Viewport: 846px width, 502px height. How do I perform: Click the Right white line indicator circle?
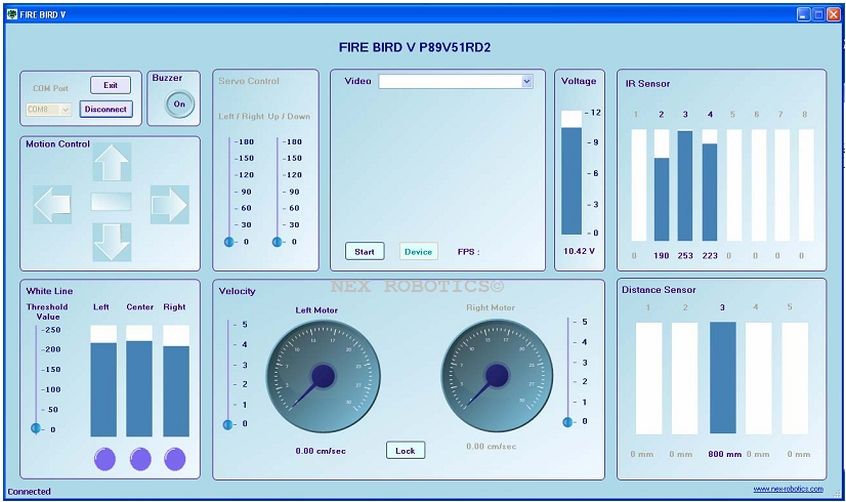pos(175,459)
